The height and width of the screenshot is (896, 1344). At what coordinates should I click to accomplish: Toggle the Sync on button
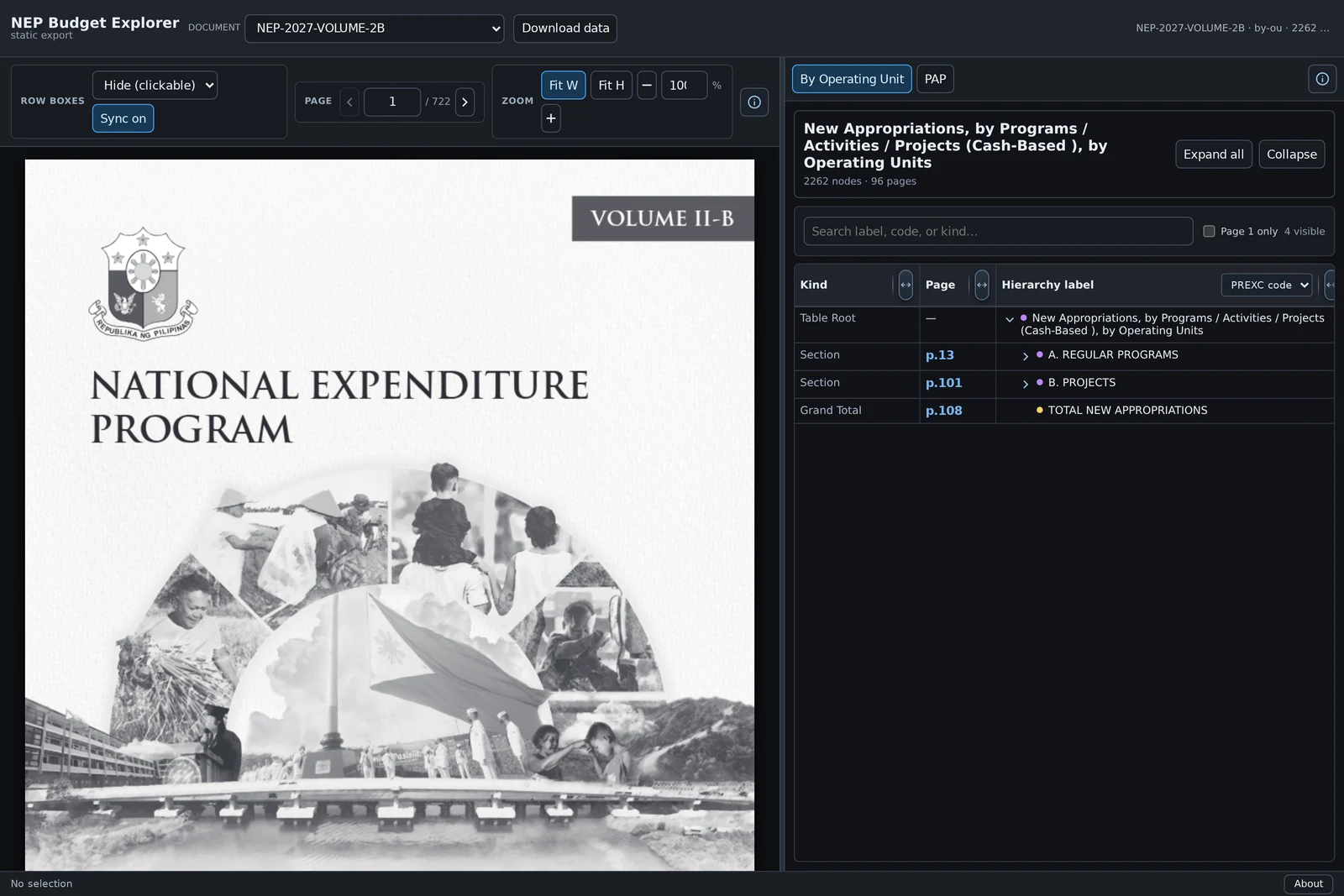(x=123, y=118)
